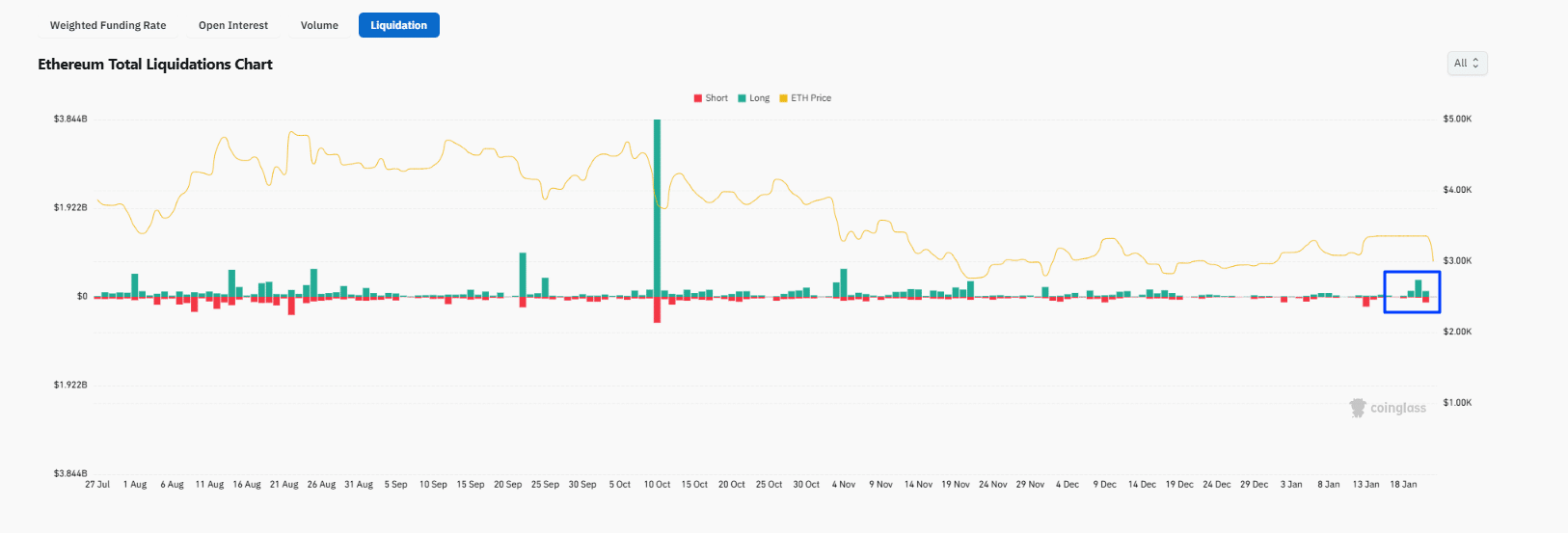Click the yellow ETH Price swatch
This screenshot has height=533, width=1568.
pyautogui.click(x=783, y=98)
